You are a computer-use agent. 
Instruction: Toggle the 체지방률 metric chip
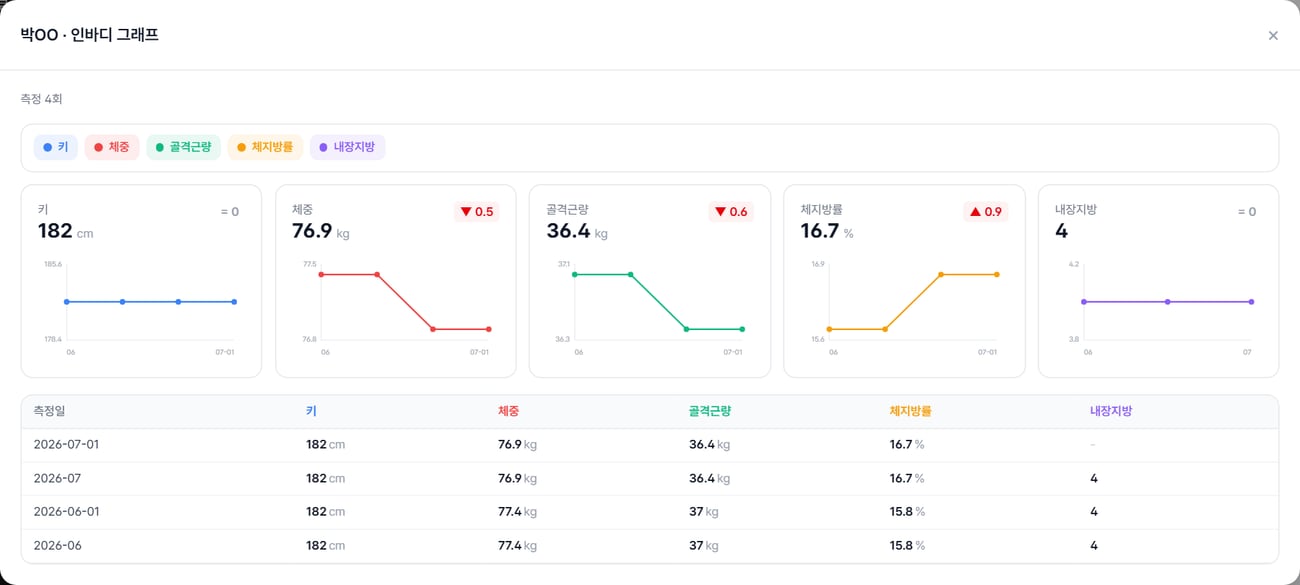point(265,147)
